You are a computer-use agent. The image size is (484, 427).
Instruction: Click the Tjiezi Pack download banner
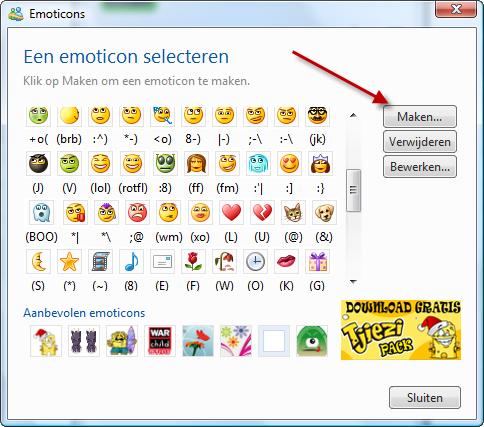[401, 330]
